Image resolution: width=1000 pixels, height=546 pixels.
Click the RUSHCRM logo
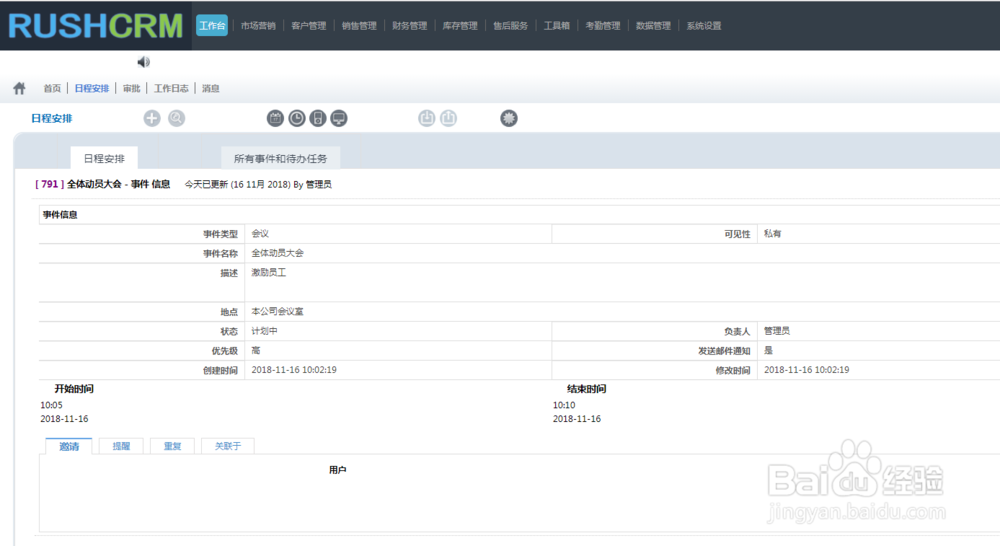click(96, 26)
